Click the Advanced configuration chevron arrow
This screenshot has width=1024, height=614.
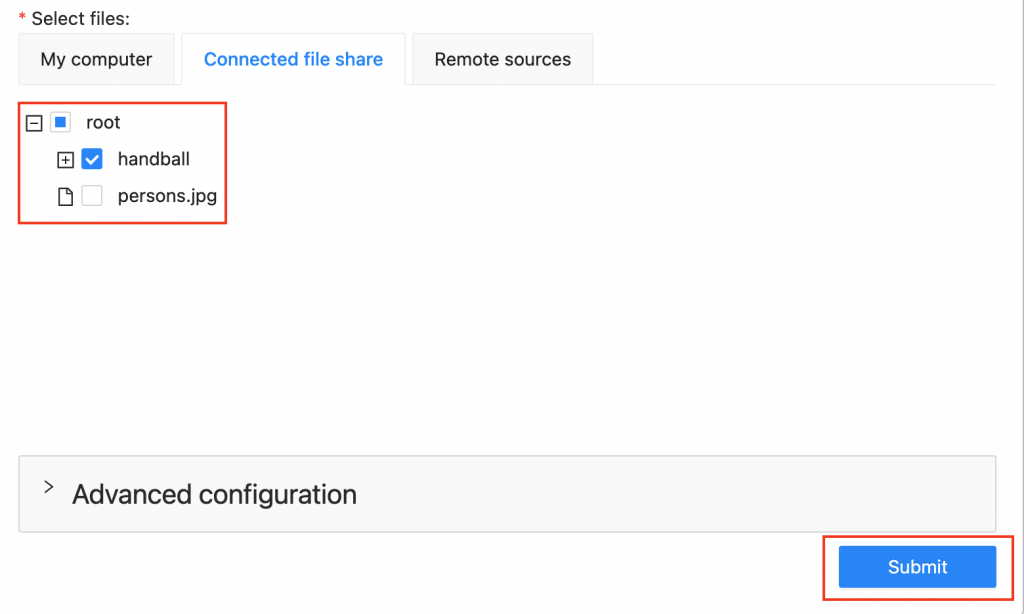(x=48, y=487)
